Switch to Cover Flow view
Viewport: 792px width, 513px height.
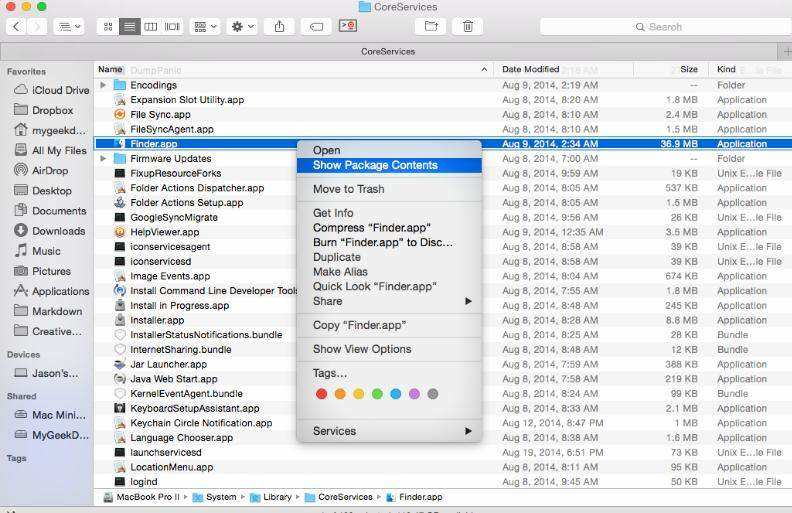[172, 27]
